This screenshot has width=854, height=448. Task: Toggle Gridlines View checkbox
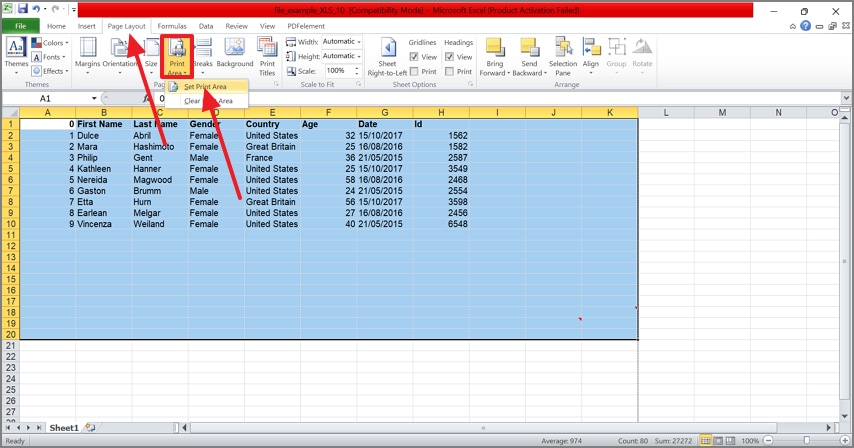(x=414, y=57)
